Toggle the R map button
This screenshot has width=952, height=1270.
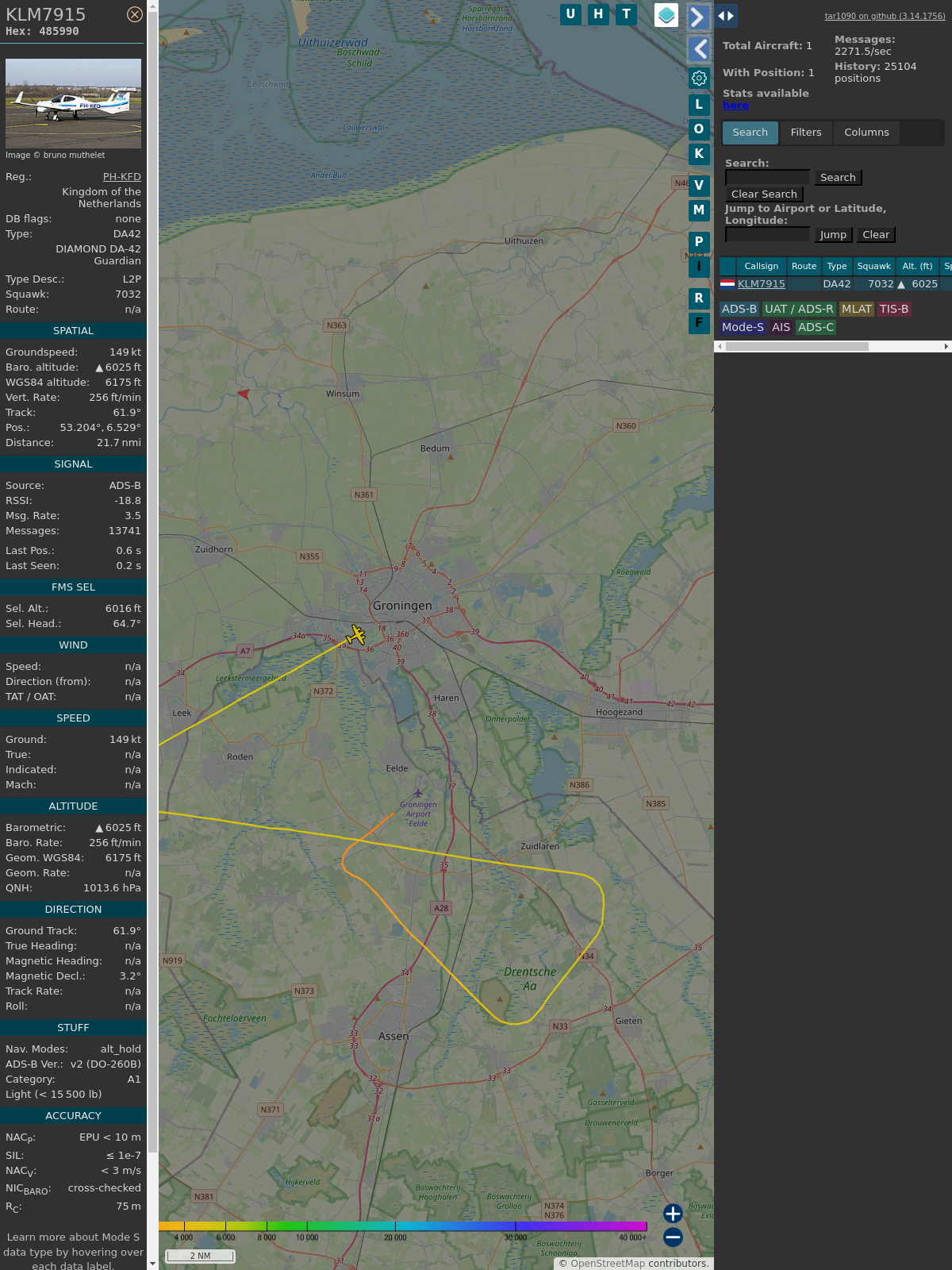699,298
